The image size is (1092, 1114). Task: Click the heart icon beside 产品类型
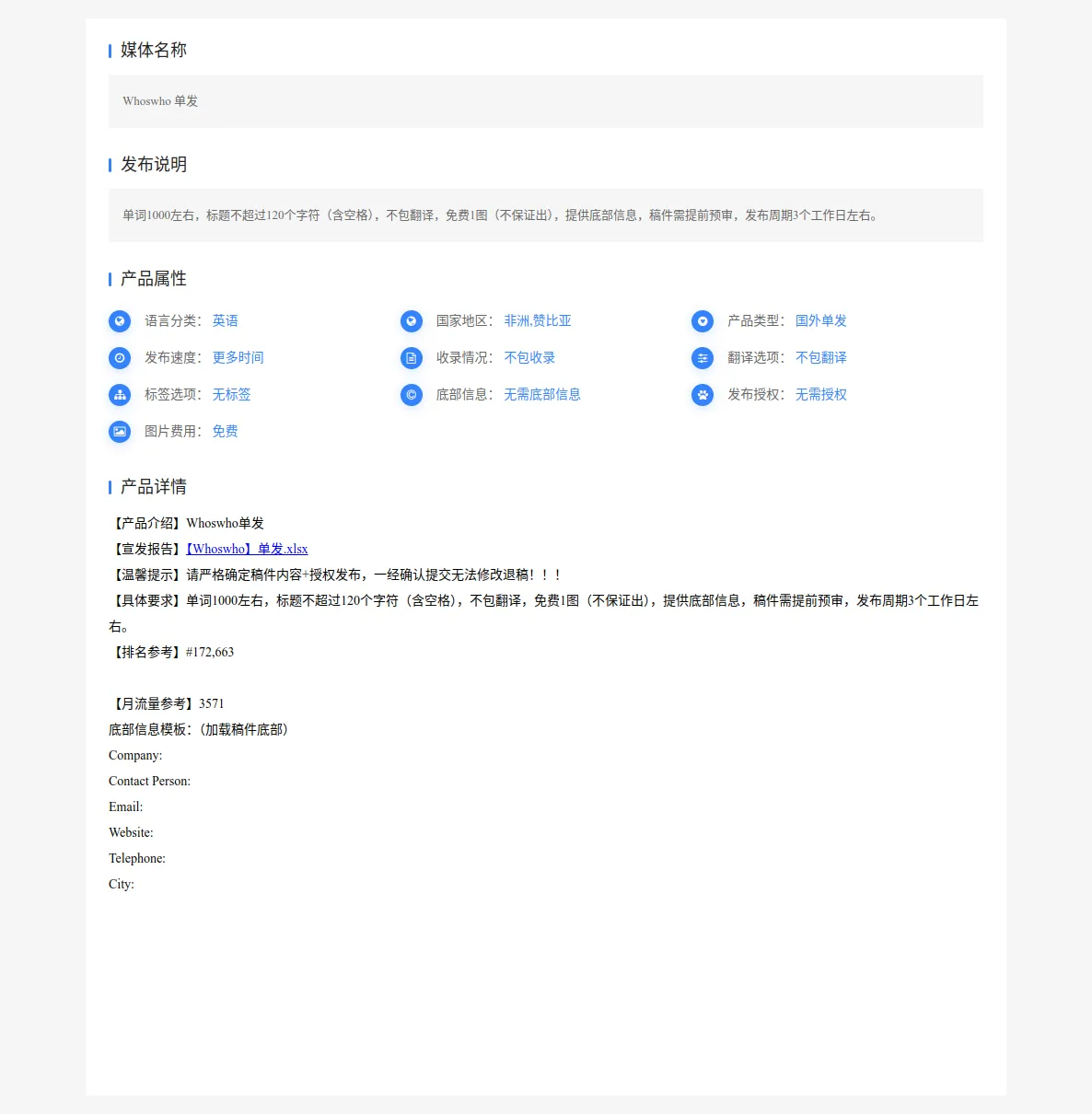tap(703, 321)
